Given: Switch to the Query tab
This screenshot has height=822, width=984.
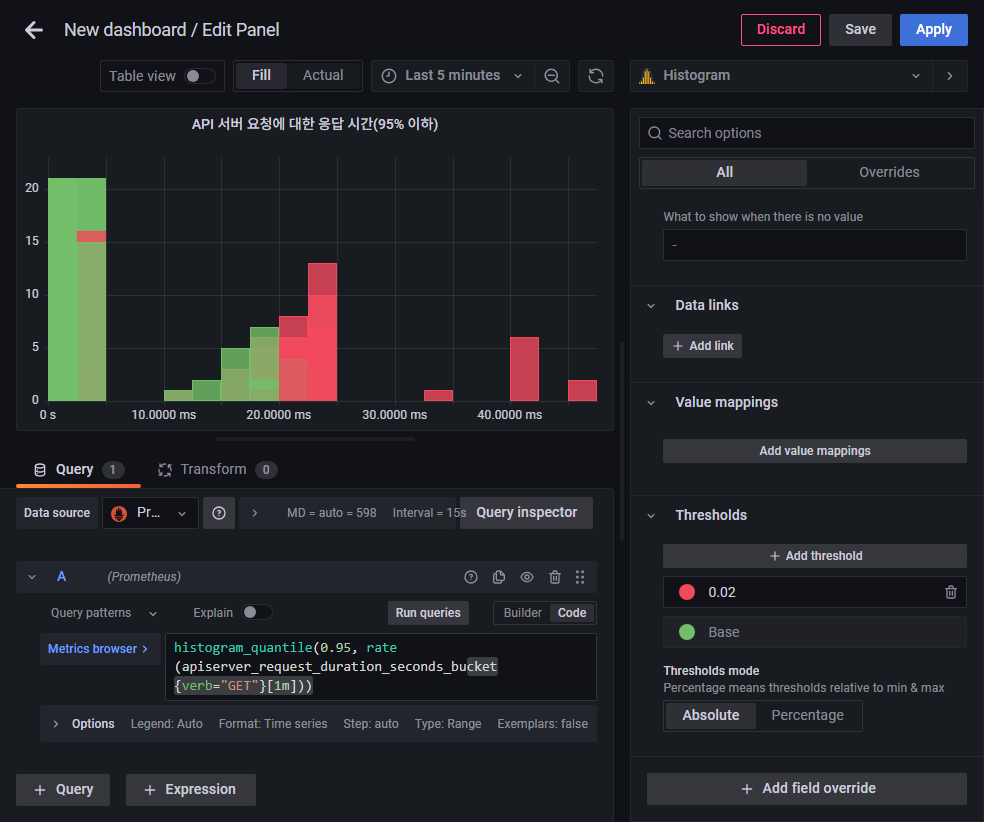Looking at the screenshot, I should (78, 470).
